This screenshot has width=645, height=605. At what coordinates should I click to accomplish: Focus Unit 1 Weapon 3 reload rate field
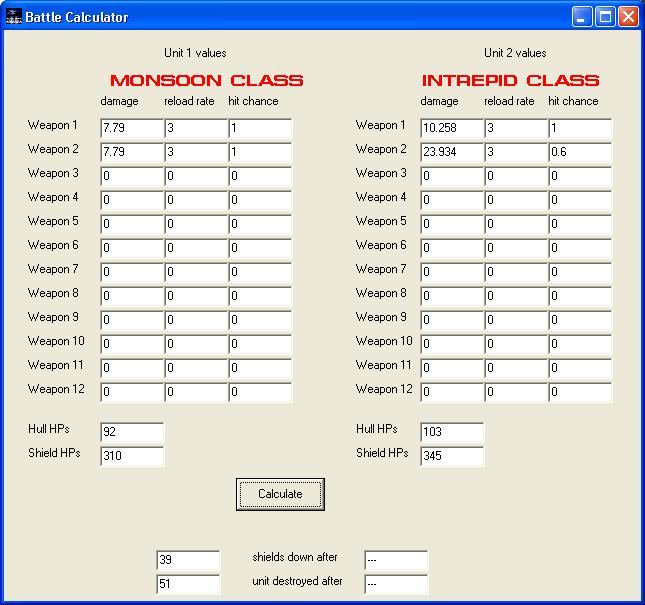coord(196,176)
